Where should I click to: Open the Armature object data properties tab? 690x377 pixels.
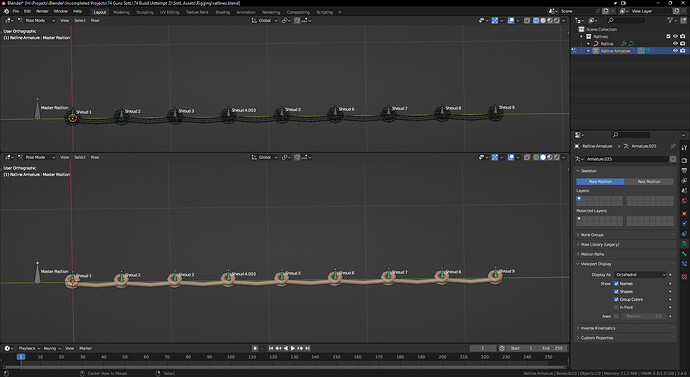[684, 243]
